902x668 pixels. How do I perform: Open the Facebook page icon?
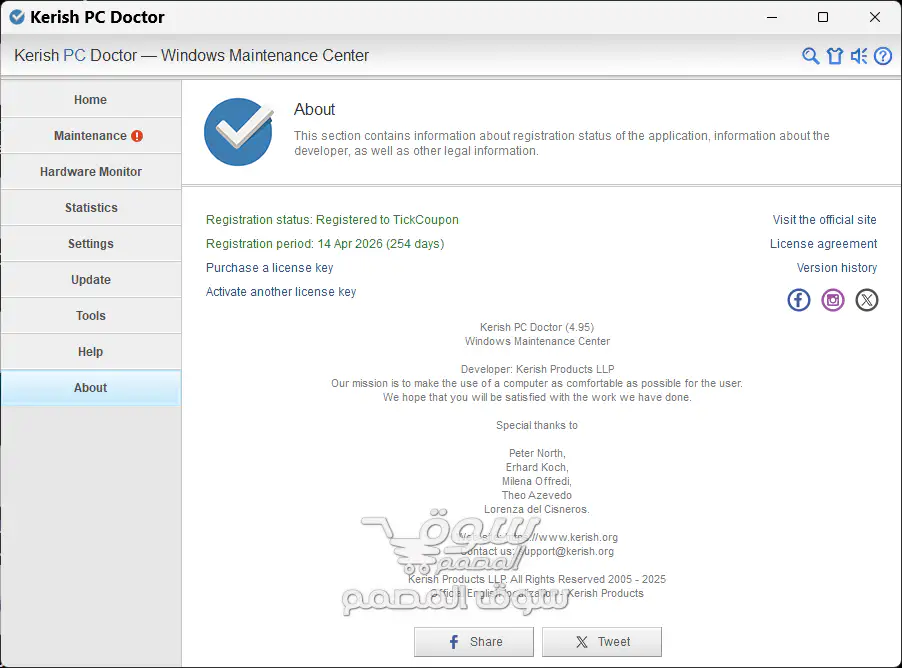[x=798, y=299]
